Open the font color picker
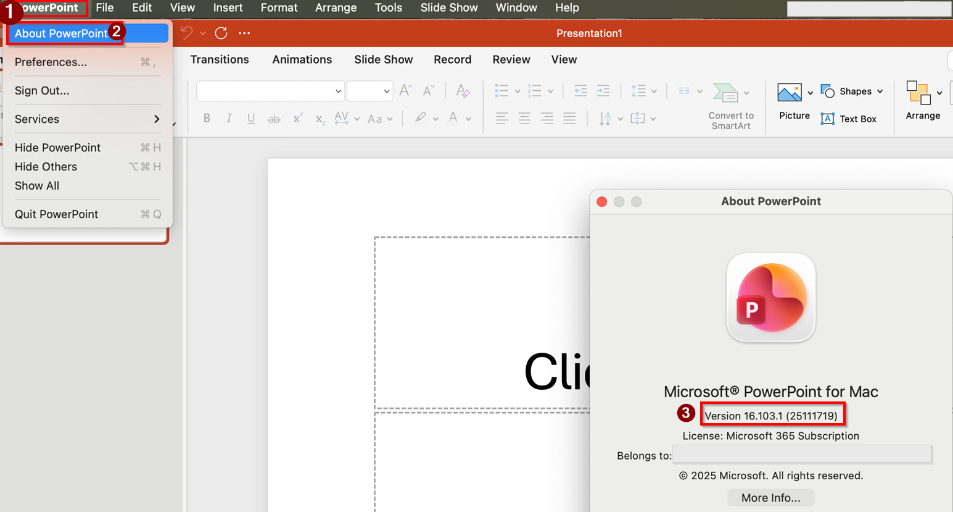This screenshot has height=512, width=953. coord(455,119)
